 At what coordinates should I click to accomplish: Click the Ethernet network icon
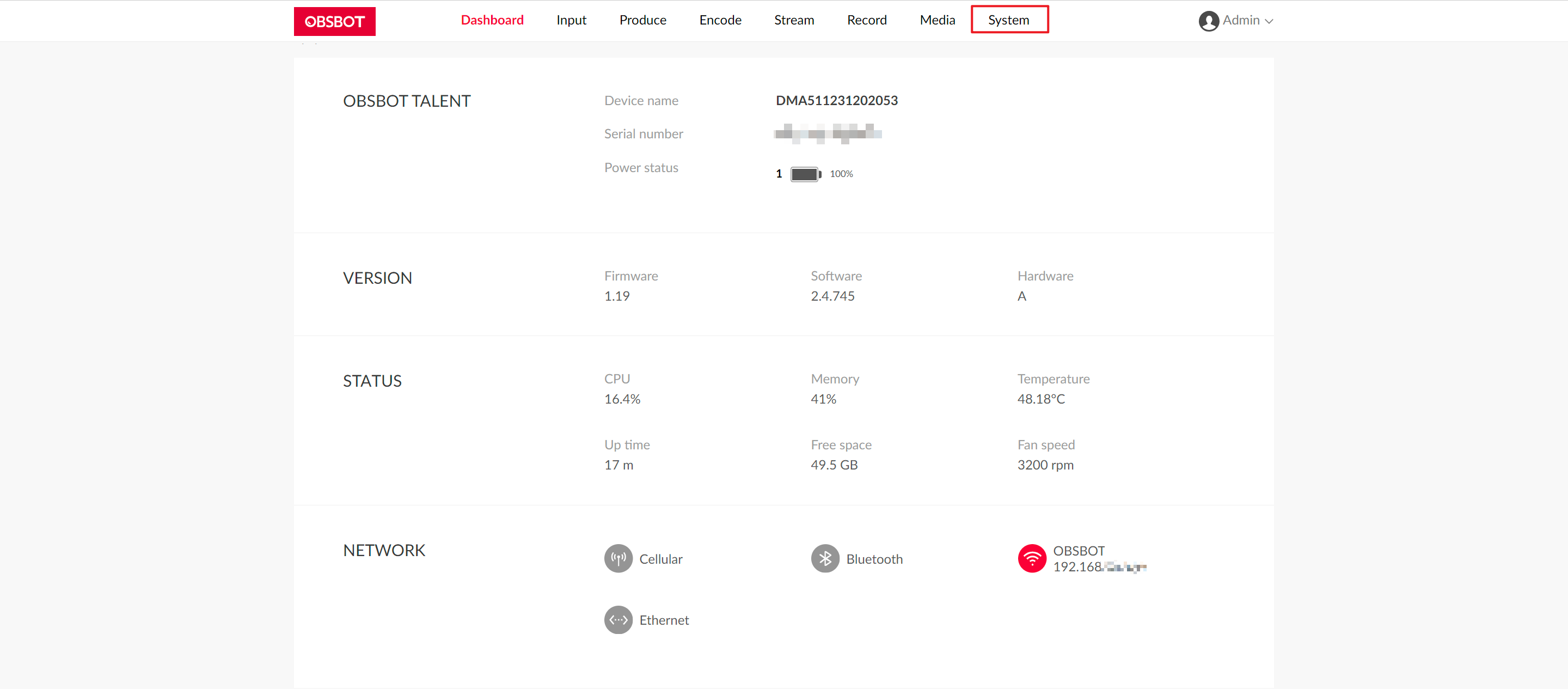[x=618, y=619]
